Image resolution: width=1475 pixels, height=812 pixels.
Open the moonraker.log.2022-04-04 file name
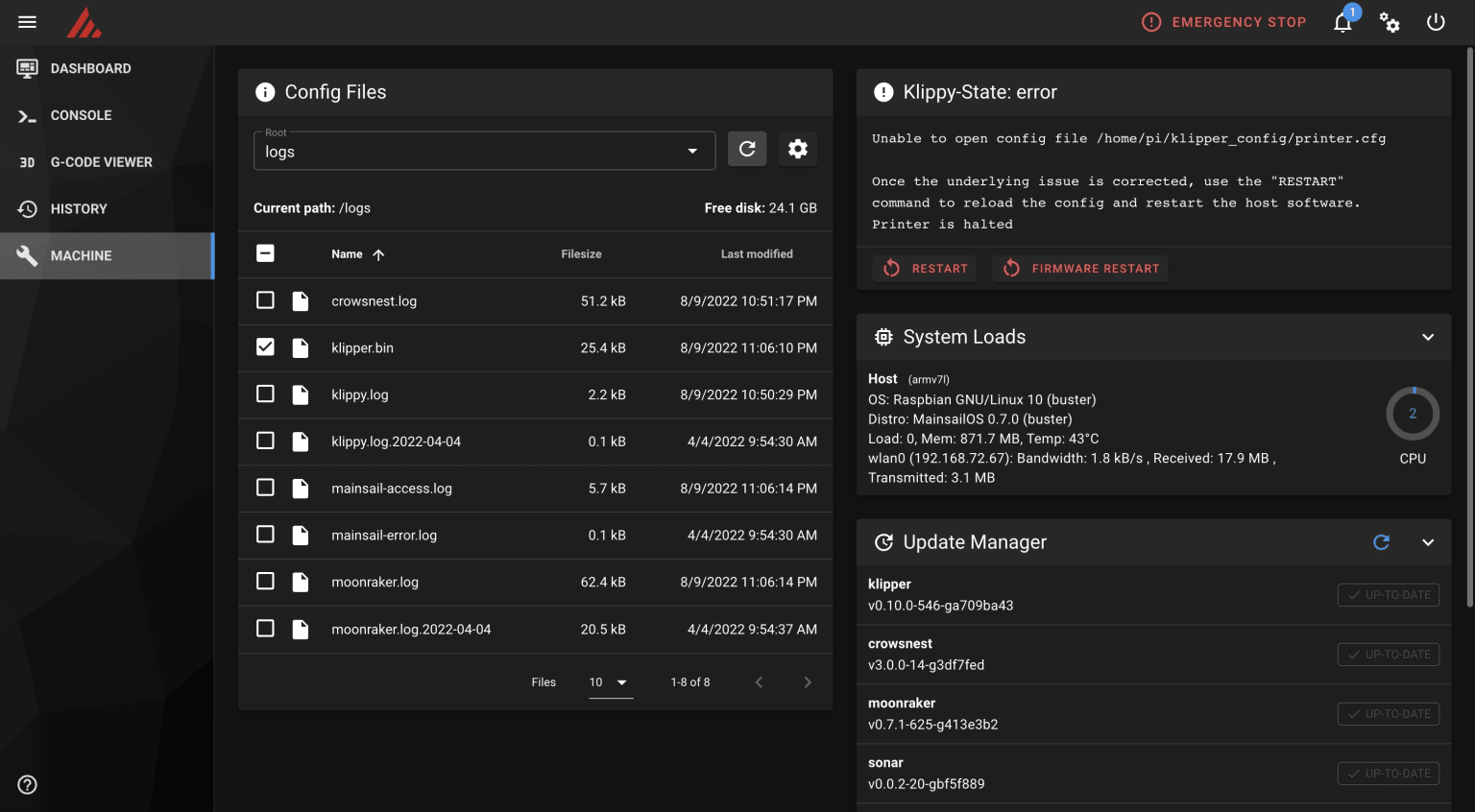pos(411,630)
